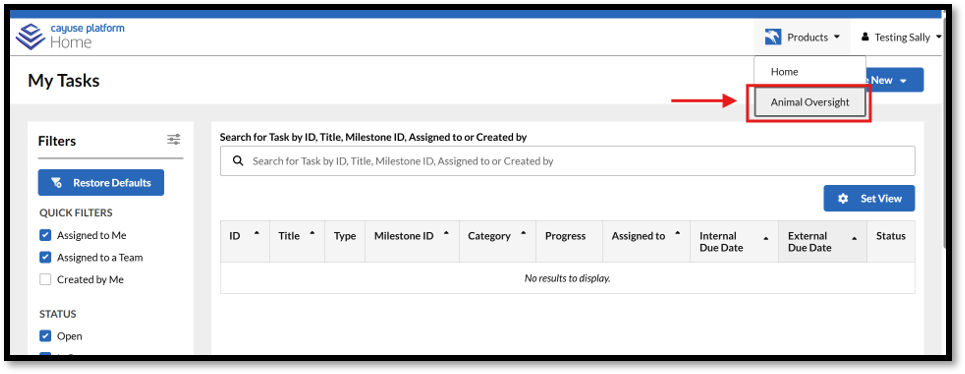Open the filter settings sliders icon
Viewport: 965px width, 374px height.
[174, 140]
